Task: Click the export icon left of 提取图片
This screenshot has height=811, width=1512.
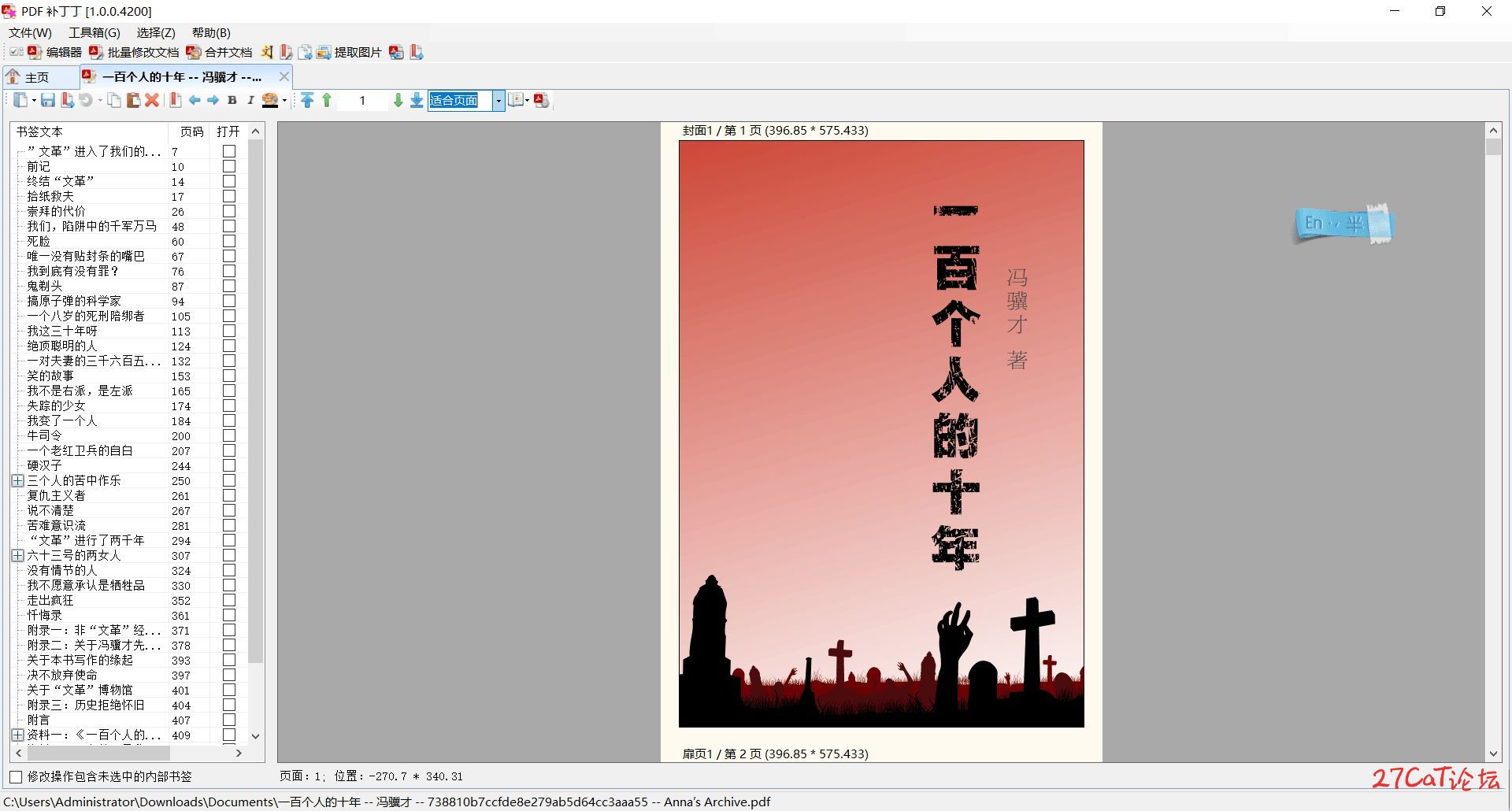Action: 305,52
